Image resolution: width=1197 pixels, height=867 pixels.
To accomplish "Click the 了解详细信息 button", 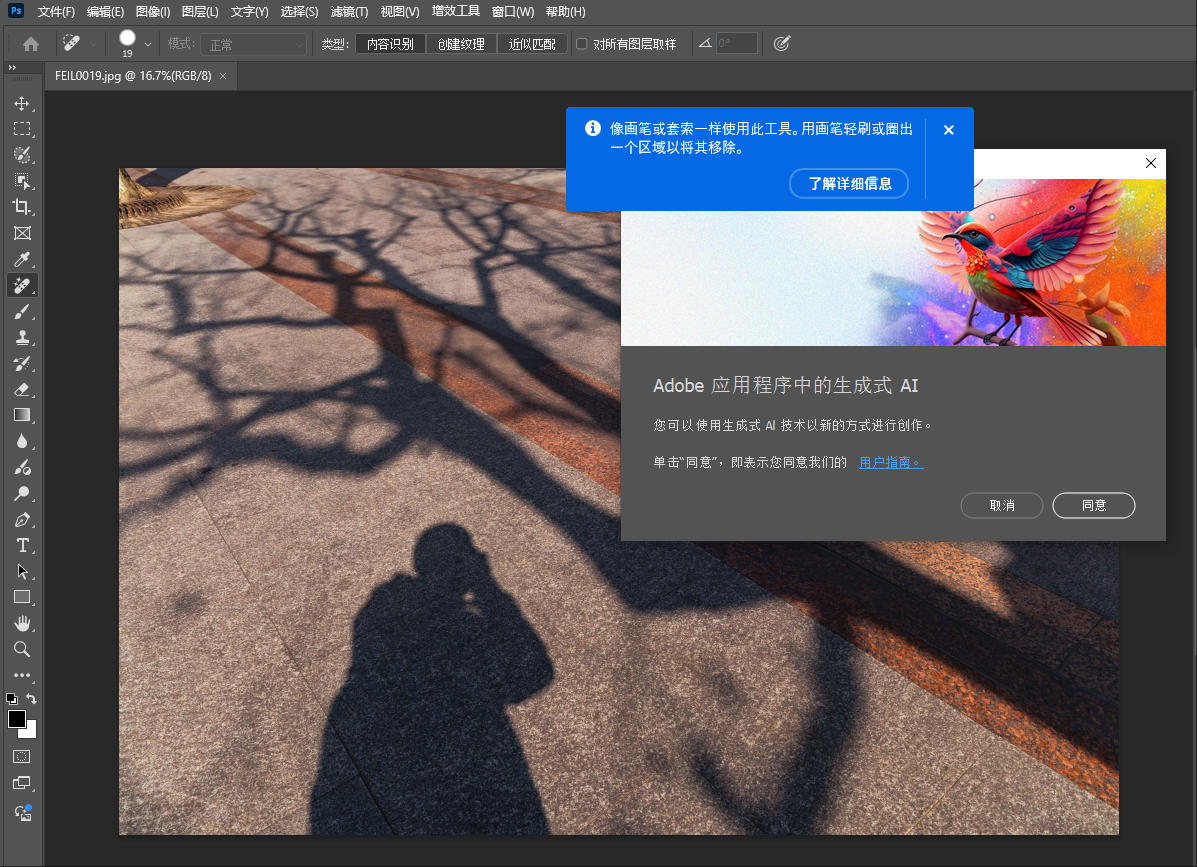I will point(849,183).
